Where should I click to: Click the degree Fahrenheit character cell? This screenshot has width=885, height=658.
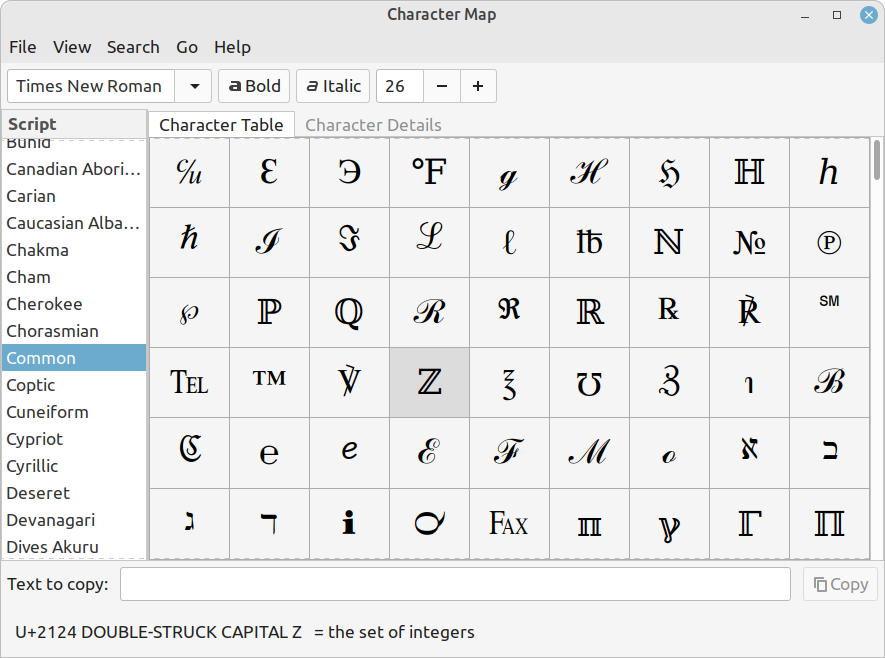[x=429, y=172]
